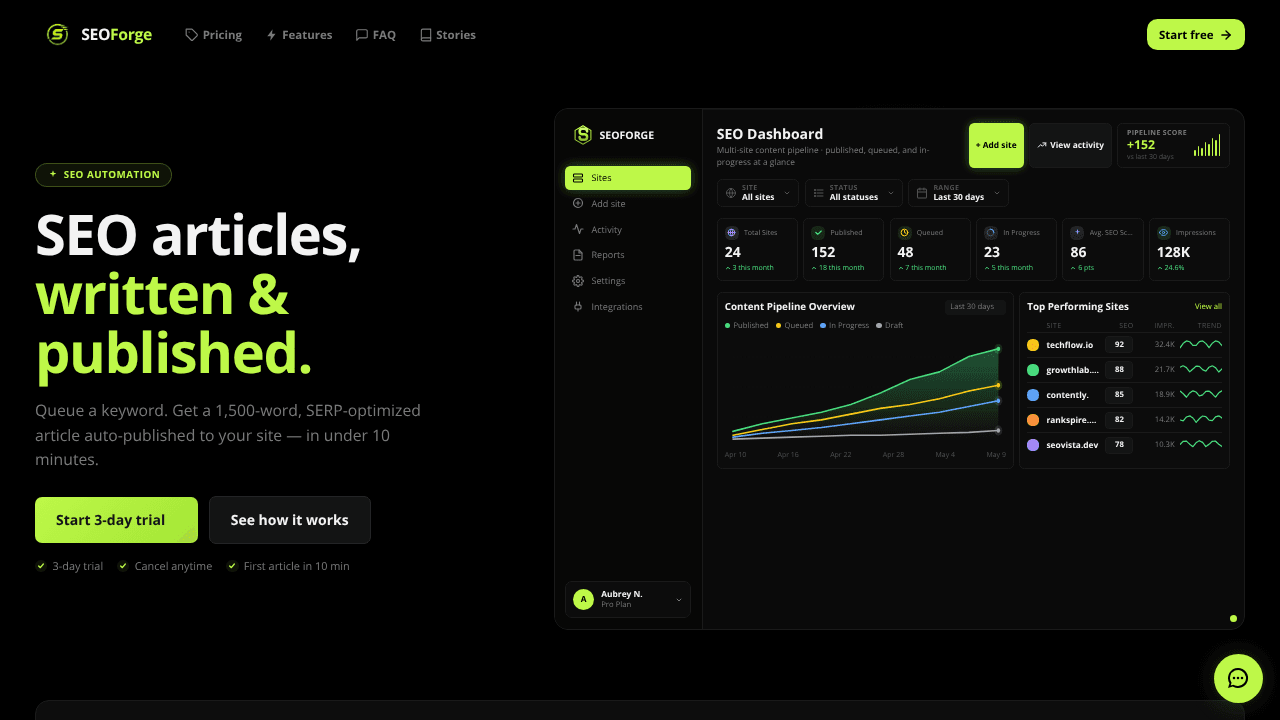This screenshot has height=720, width=1280.
Task: Toggle the Published legend item in chart
Action: [747, 325]
